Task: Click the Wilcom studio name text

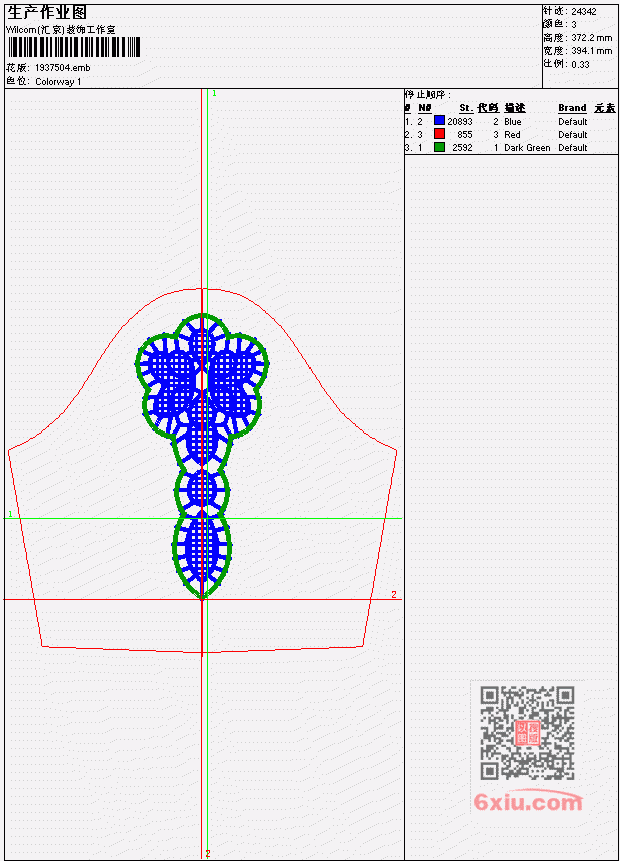Action: [61, 30]
